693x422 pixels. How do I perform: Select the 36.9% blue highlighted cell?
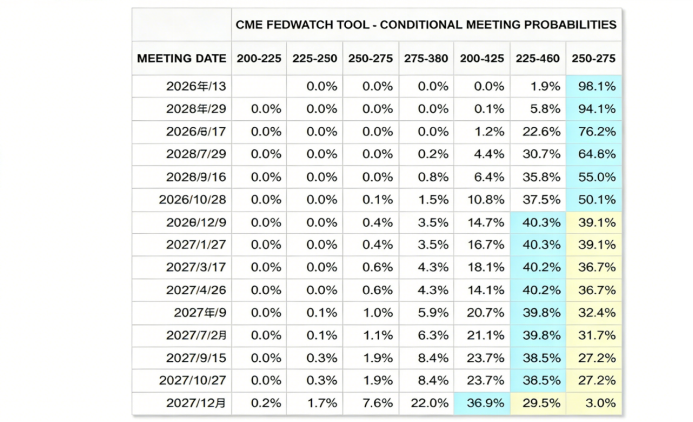click(482, 402)
